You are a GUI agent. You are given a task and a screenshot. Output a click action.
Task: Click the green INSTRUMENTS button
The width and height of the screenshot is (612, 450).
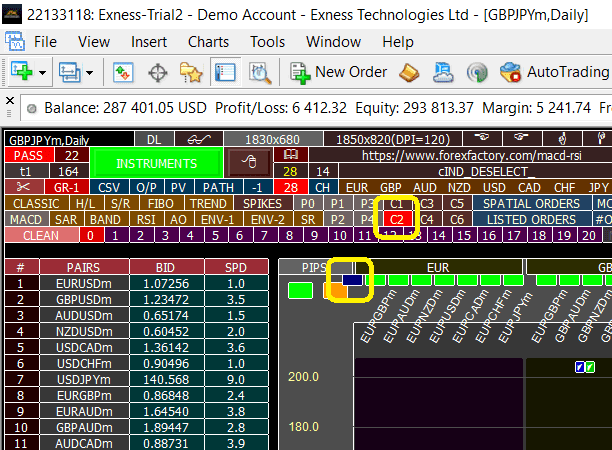[157, 163]
